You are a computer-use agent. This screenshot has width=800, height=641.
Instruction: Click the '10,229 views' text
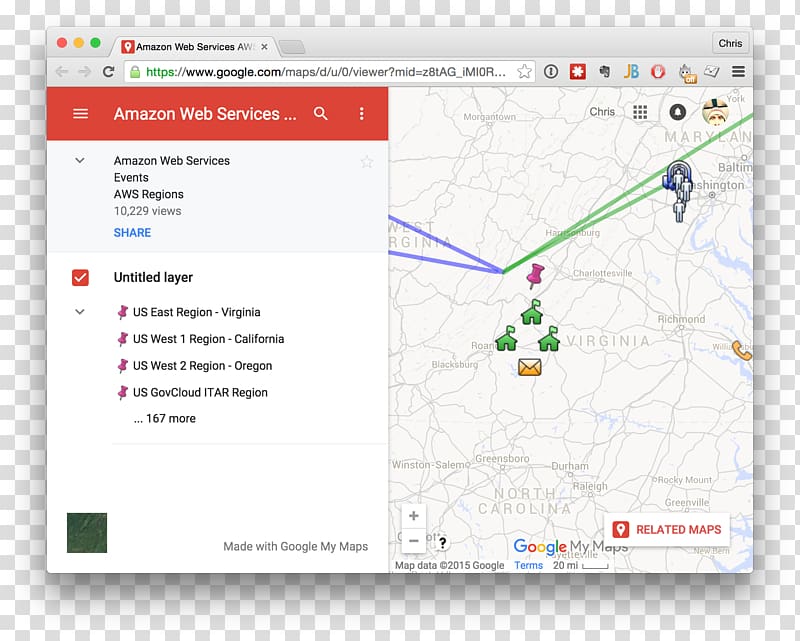pyautogui.click(x=147, y=211)
